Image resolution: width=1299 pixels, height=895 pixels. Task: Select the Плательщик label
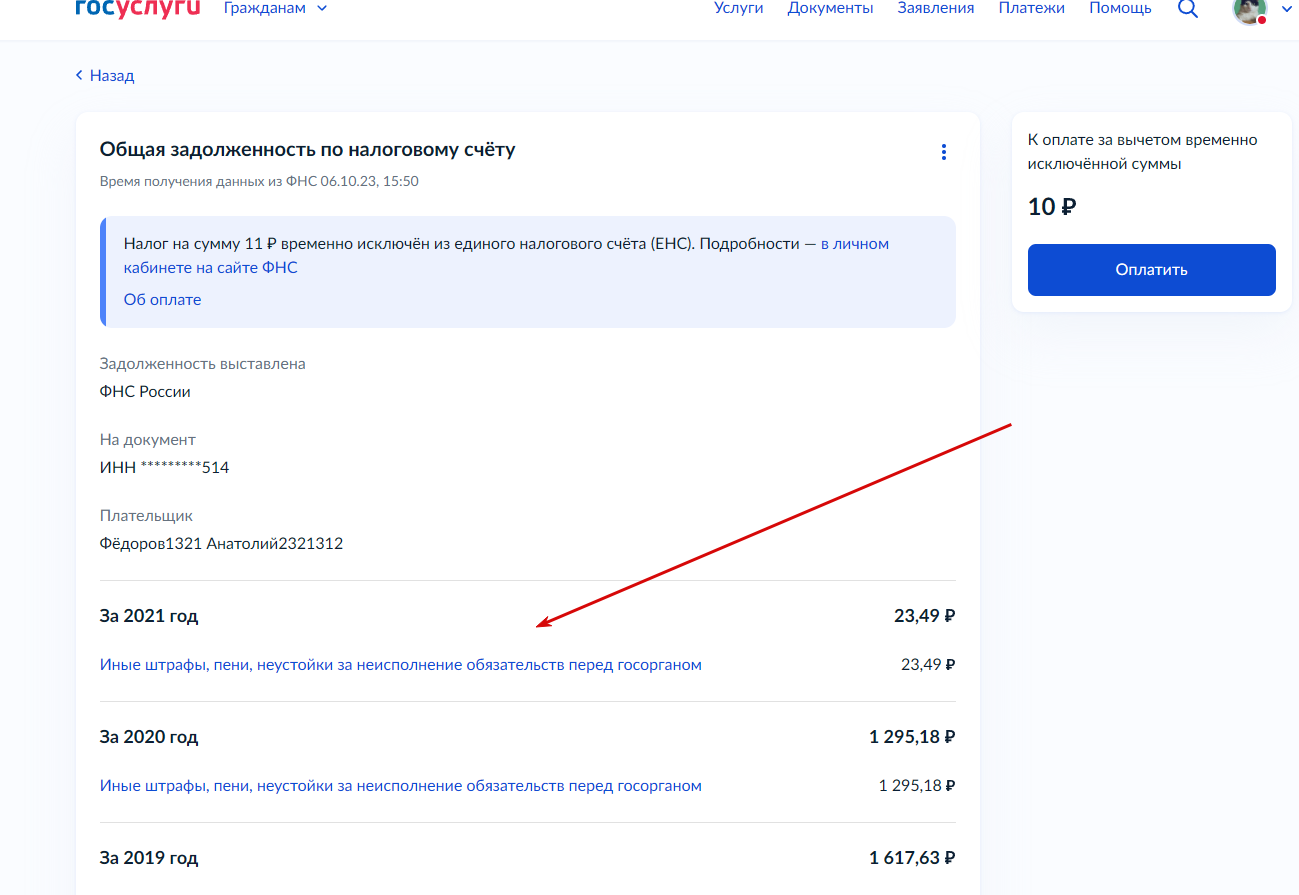point(146,516)
